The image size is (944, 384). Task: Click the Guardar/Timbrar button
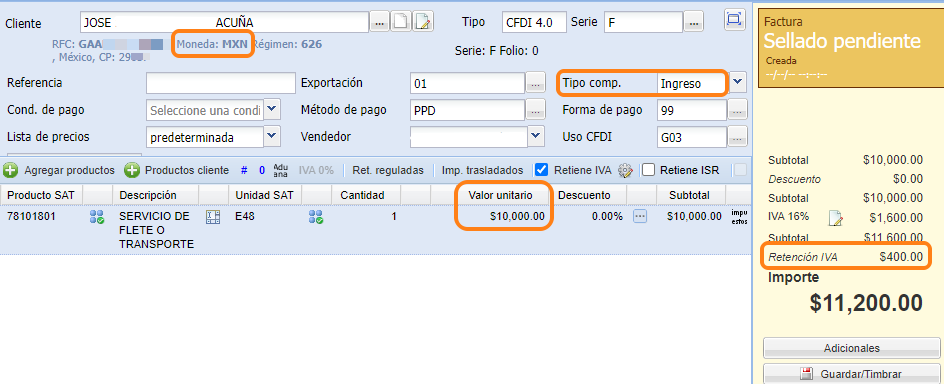pyautogui.click(x=851, y=373)
